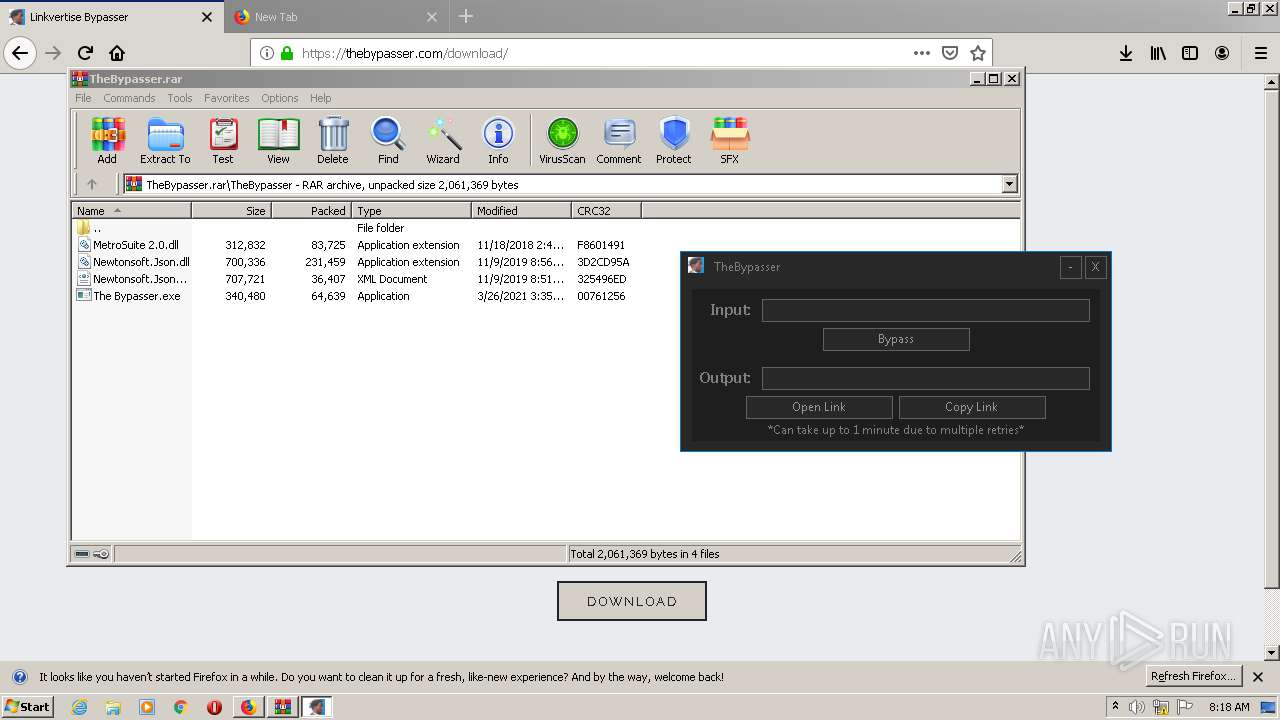Open the page actions three-dot menu
The image size is (1280, 720).
pos(922,53)
